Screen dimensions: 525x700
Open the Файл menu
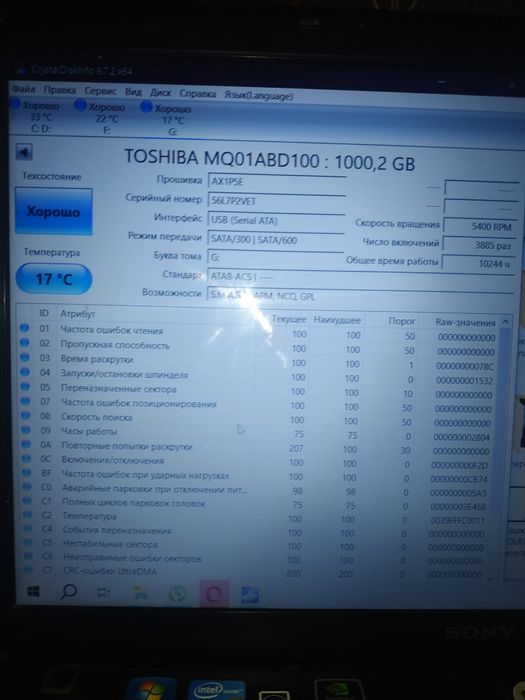23,89
